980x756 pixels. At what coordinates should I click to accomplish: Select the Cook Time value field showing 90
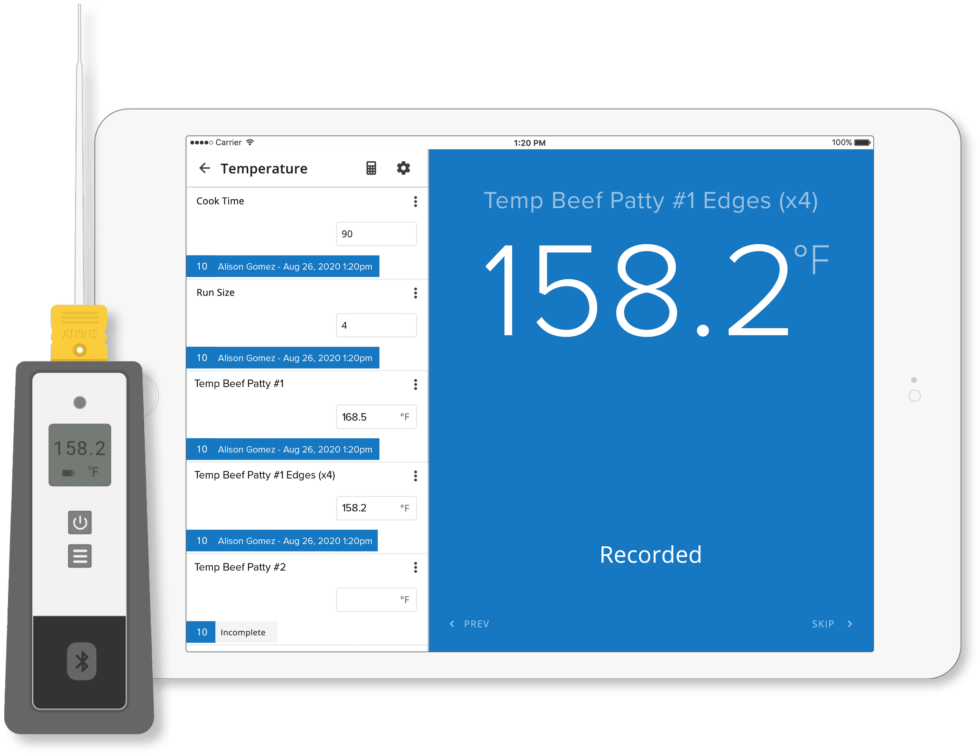coord(376,233)
